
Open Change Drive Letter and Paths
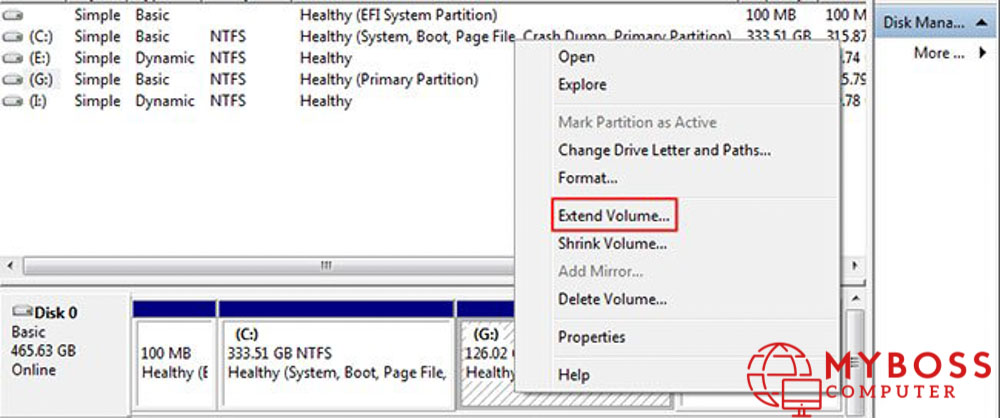(664, 150)
